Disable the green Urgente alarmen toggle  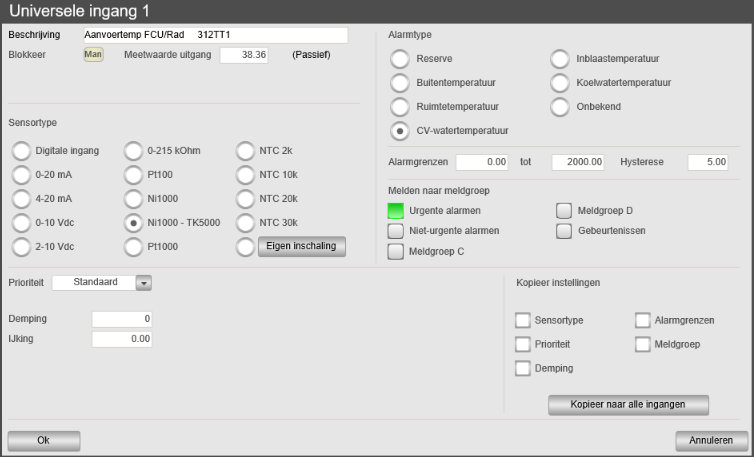[x=397, y=211]
